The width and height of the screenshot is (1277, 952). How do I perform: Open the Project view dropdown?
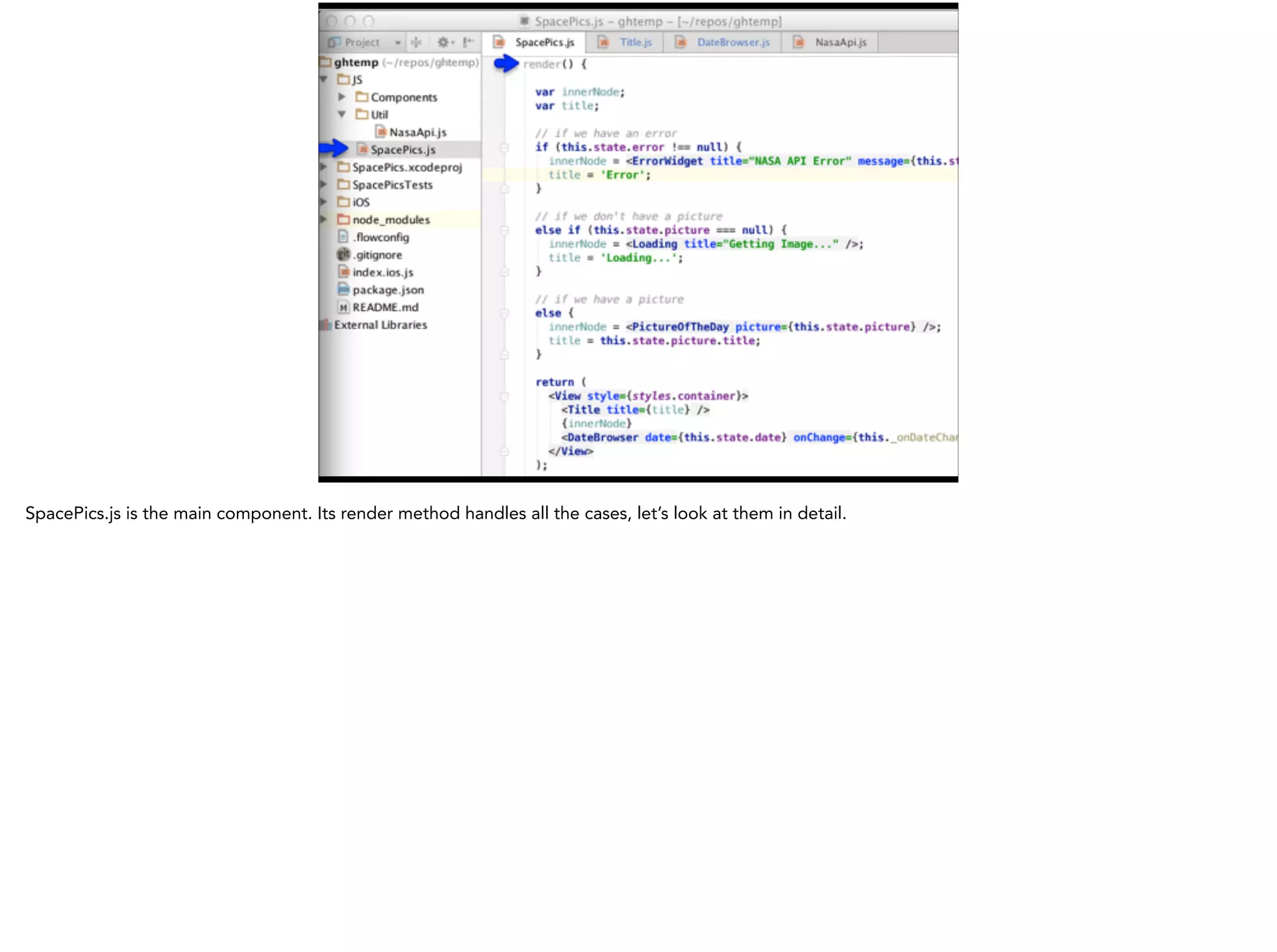[x=397, y=42]
